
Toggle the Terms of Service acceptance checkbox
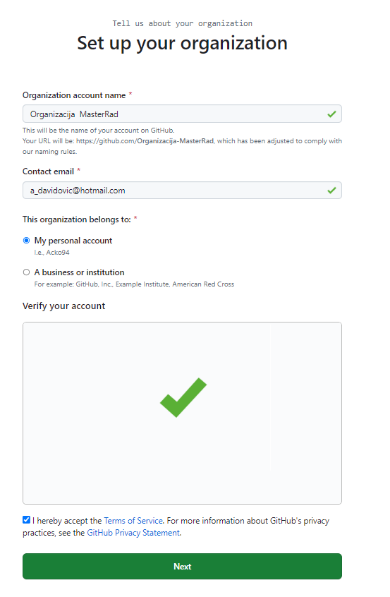pos(26,520)
